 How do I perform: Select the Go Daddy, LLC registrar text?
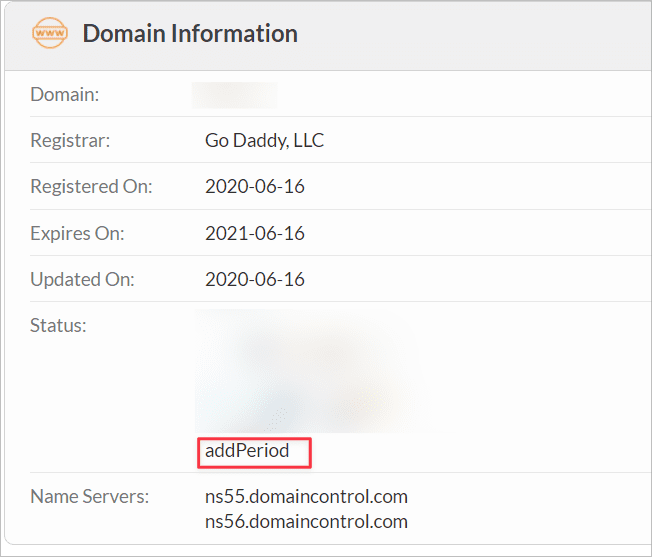(264, 141)
